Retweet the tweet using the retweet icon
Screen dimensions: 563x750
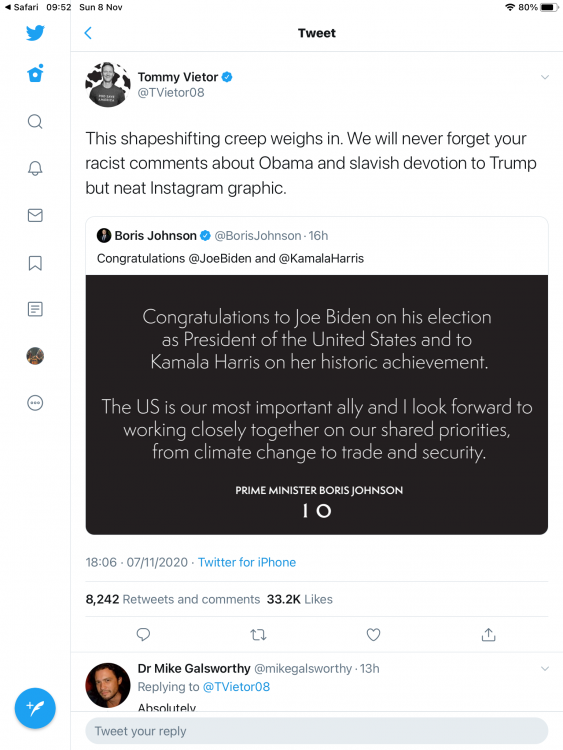coord(258,635)
